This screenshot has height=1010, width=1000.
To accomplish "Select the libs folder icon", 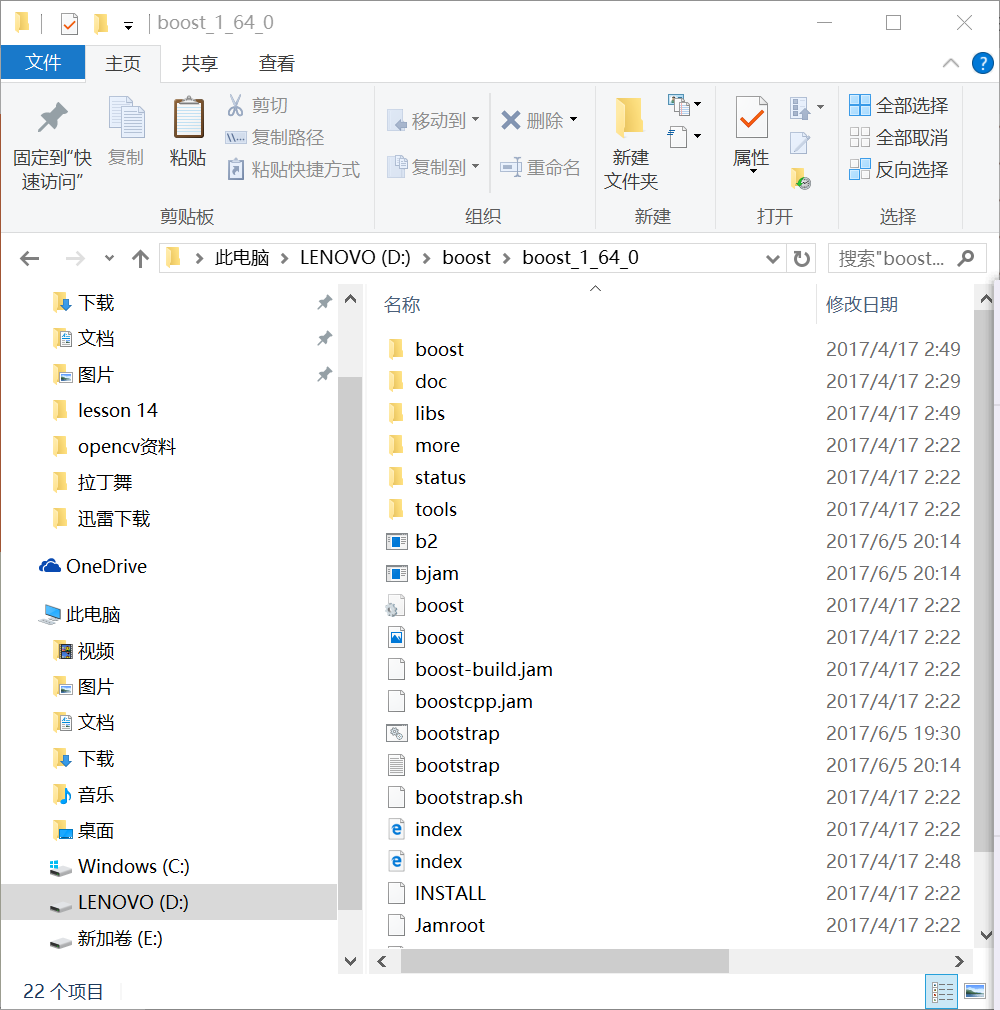I will point(396,413).
